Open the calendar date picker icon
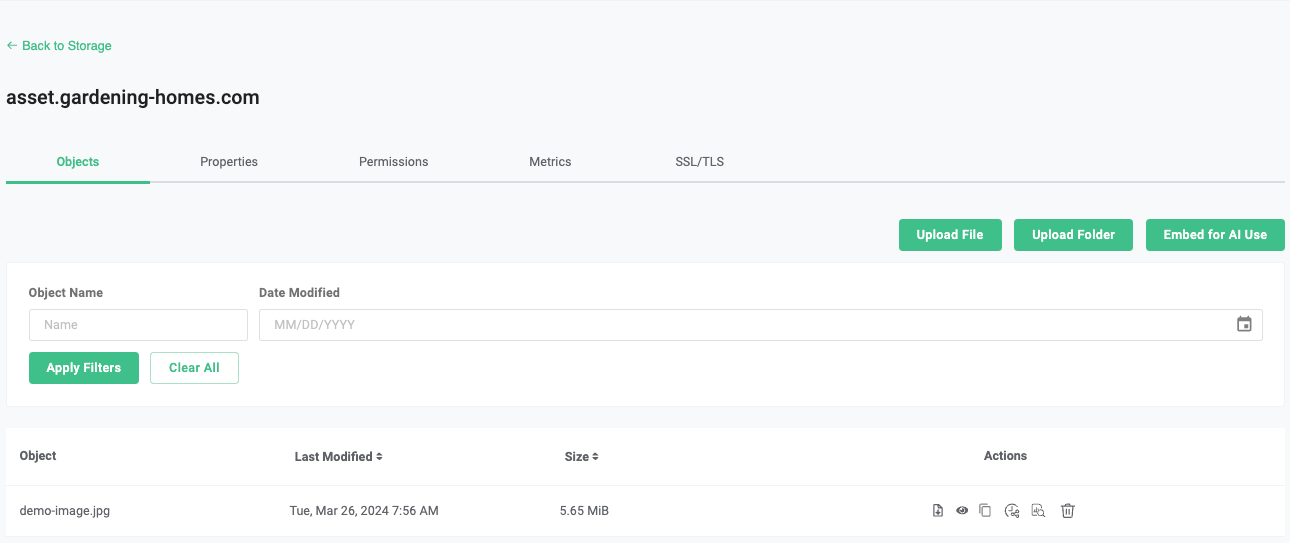The image size is (1290, 543). (x=1244, y=324)
